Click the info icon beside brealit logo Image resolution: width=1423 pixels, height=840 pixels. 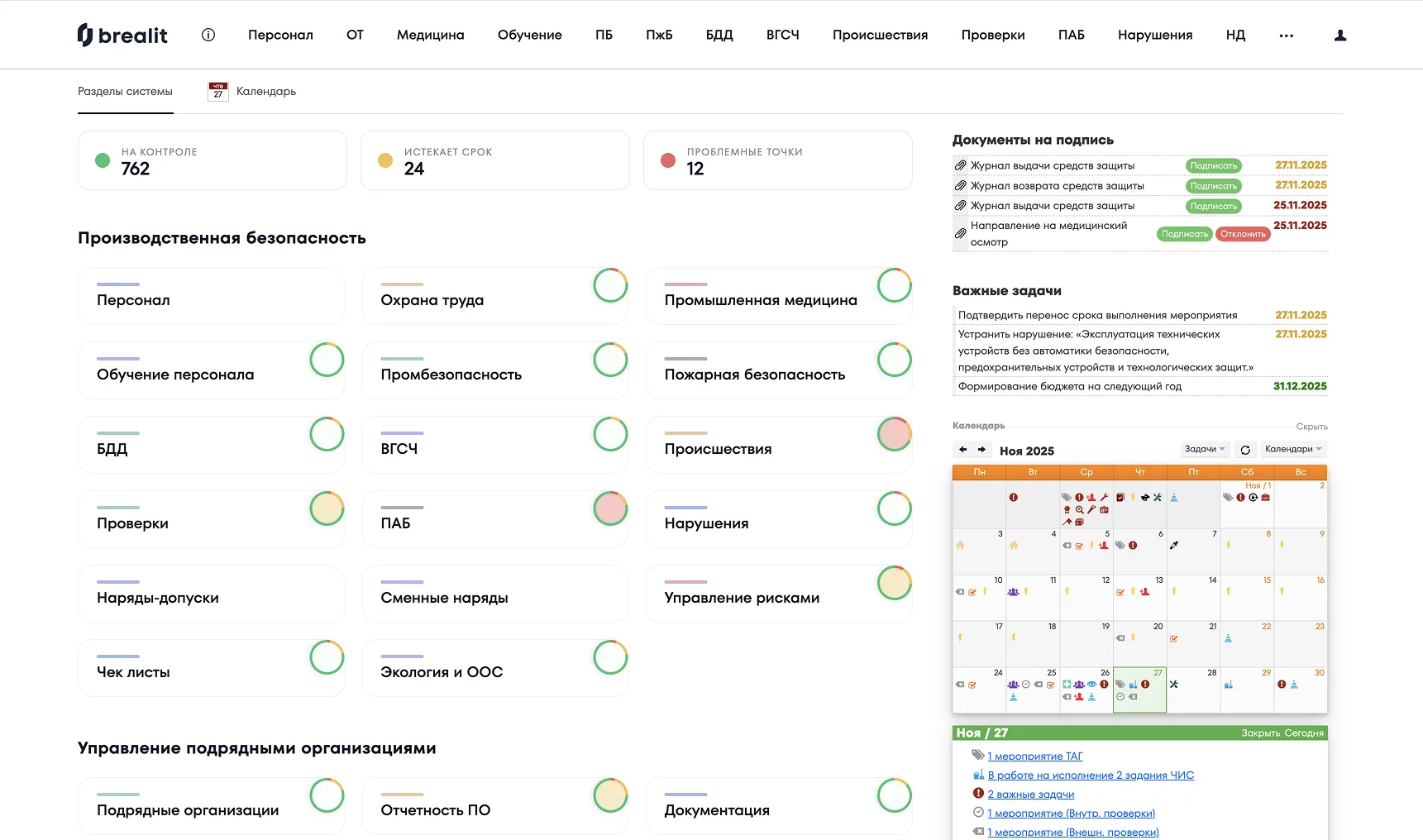[208, 35]
